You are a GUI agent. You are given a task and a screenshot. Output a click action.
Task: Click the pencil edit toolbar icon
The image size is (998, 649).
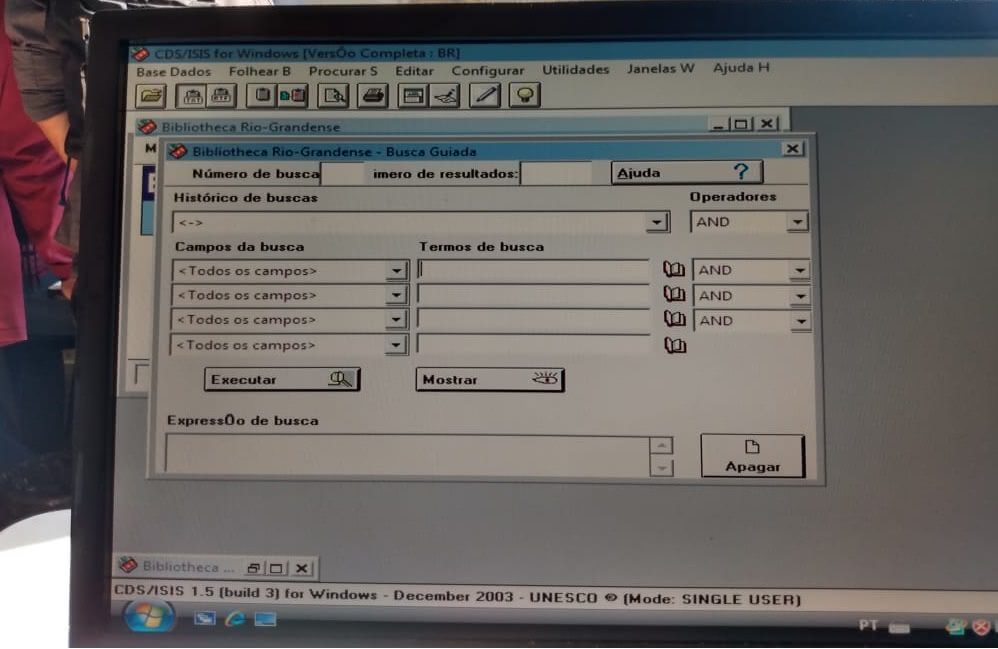click(x=485, y=95)
